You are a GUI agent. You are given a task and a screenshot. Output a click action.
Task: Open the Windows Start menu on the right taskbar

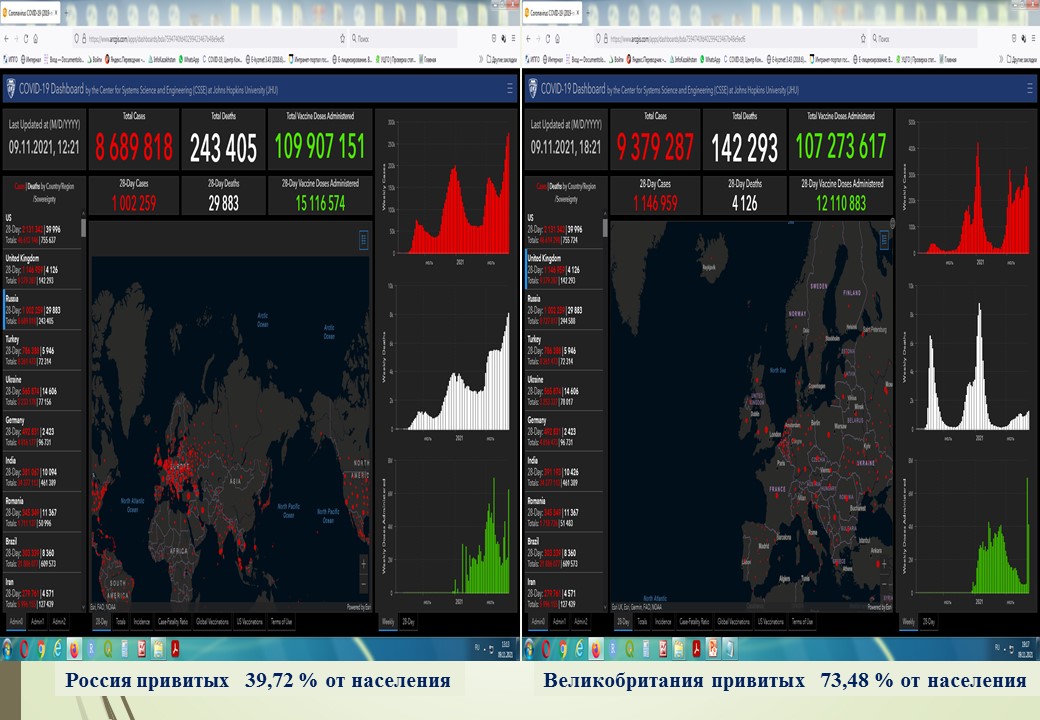(x=529, y=649)
